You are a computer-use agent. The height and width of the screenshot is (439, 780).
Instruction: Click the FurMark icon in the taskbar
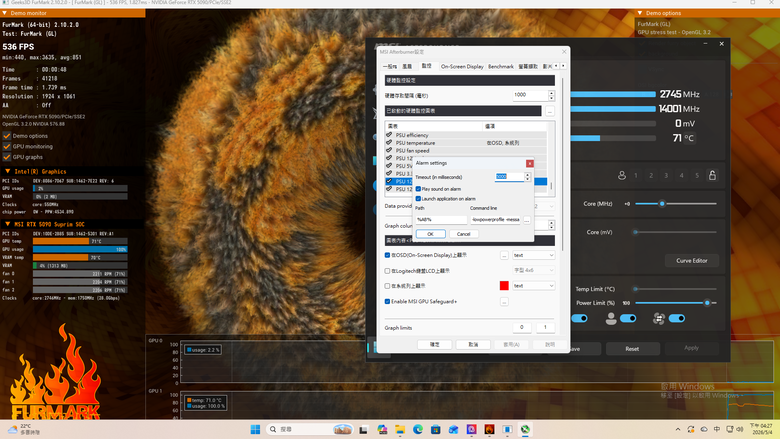489,430
